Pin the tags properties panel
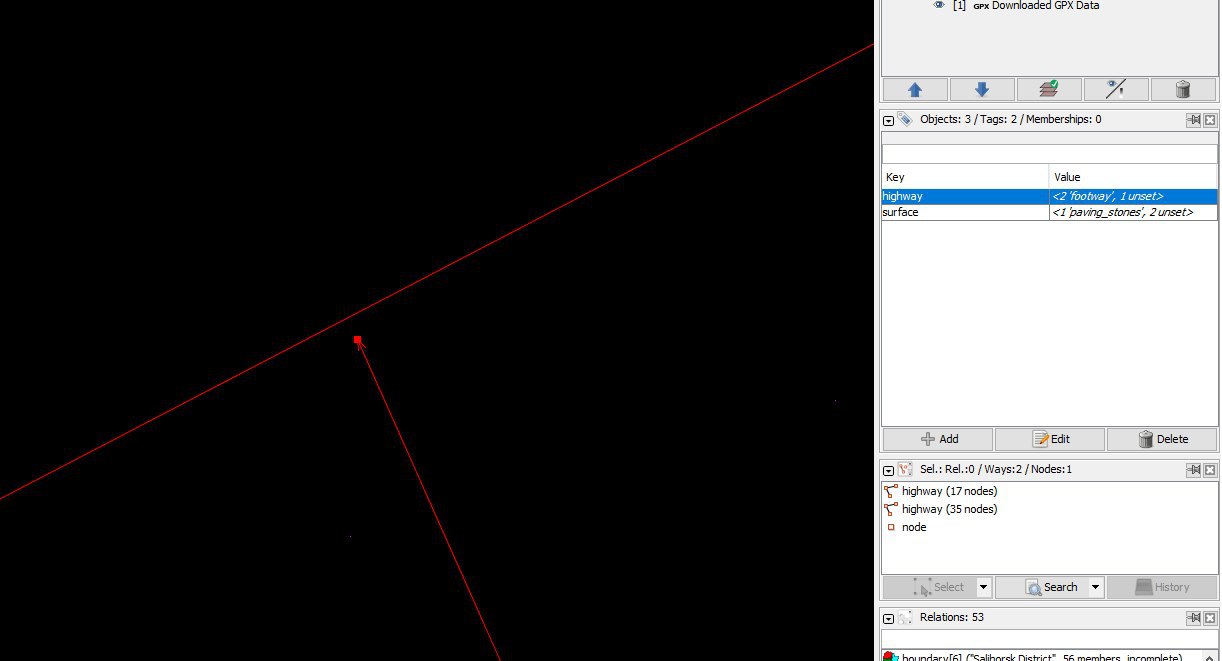This screenshot has height=661, width=1222. click(x=1193, y=120)
